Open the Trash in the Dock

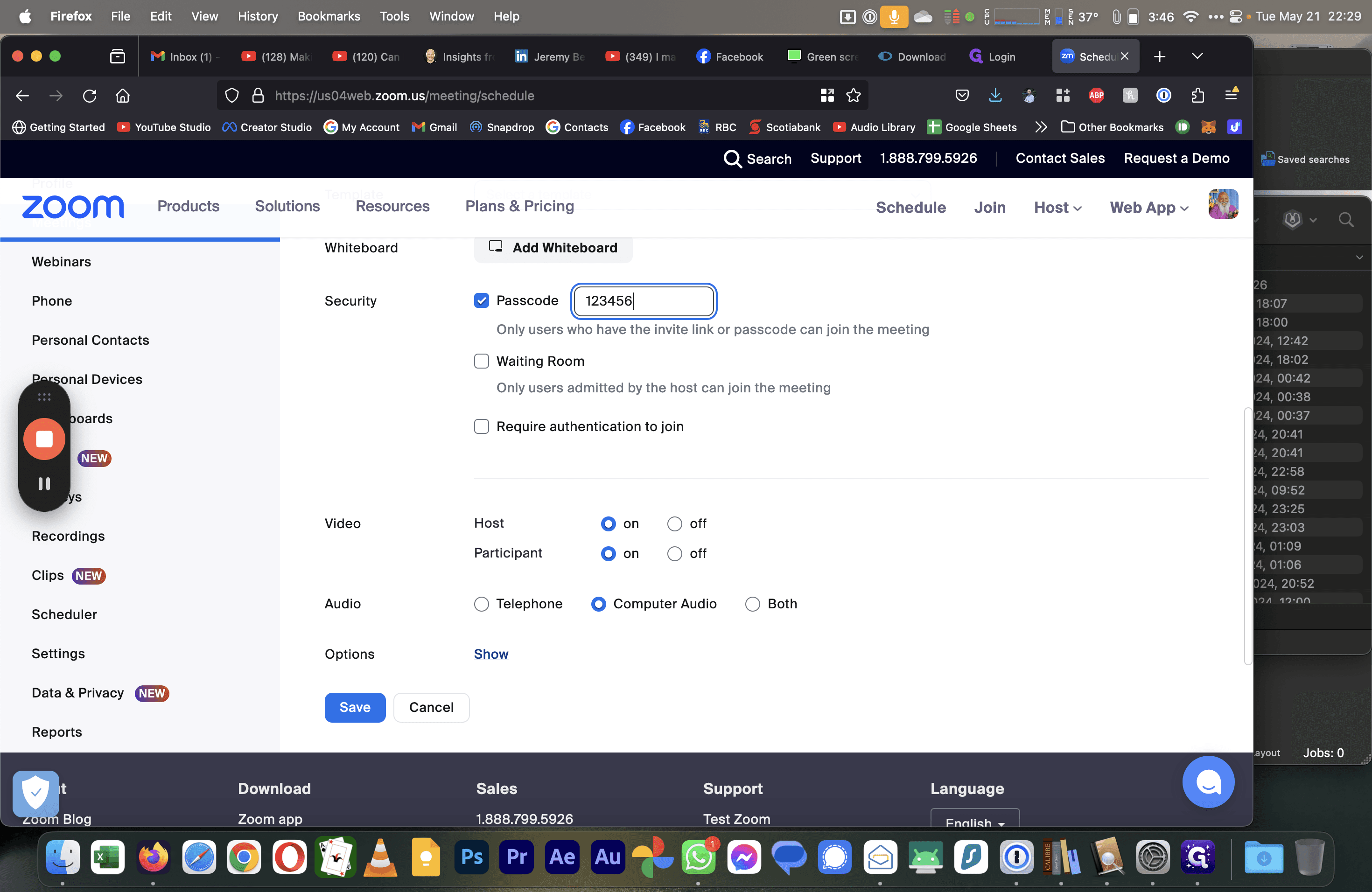point(1309,857)
